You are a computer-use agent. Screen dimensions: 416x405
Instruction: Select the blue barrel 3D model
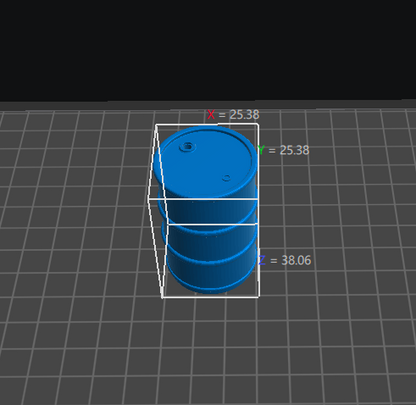[x=207, y=210]
